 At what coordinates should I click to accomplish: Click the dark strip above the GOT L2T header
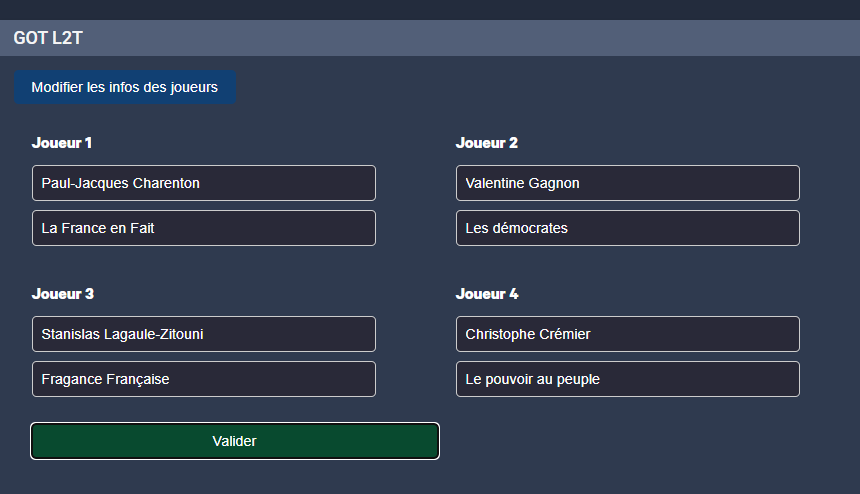pos(430,9)
